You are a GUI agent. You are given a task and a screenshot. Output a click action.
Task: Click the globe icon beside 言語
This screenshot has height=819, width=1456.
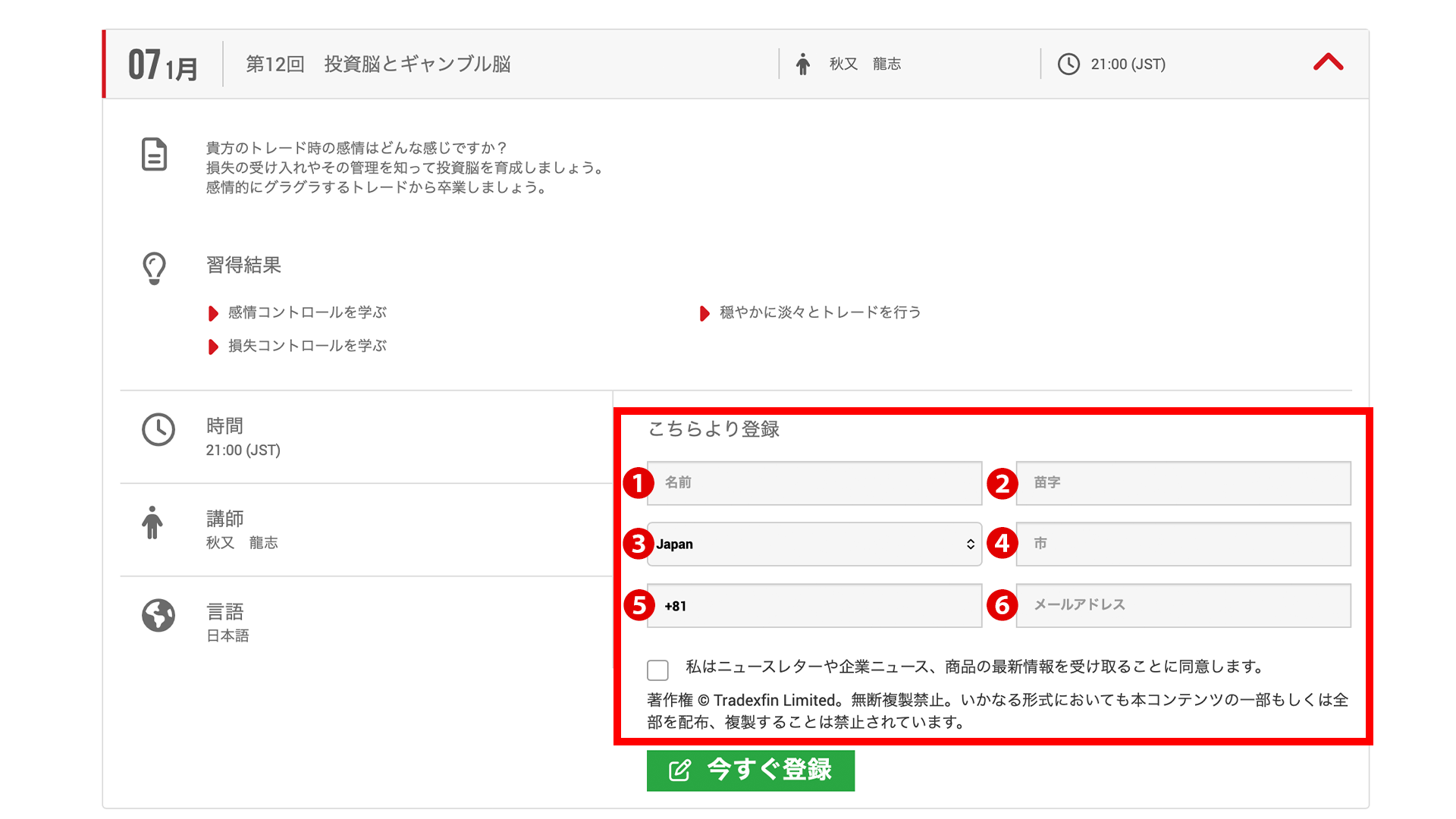tap(158, 615)
